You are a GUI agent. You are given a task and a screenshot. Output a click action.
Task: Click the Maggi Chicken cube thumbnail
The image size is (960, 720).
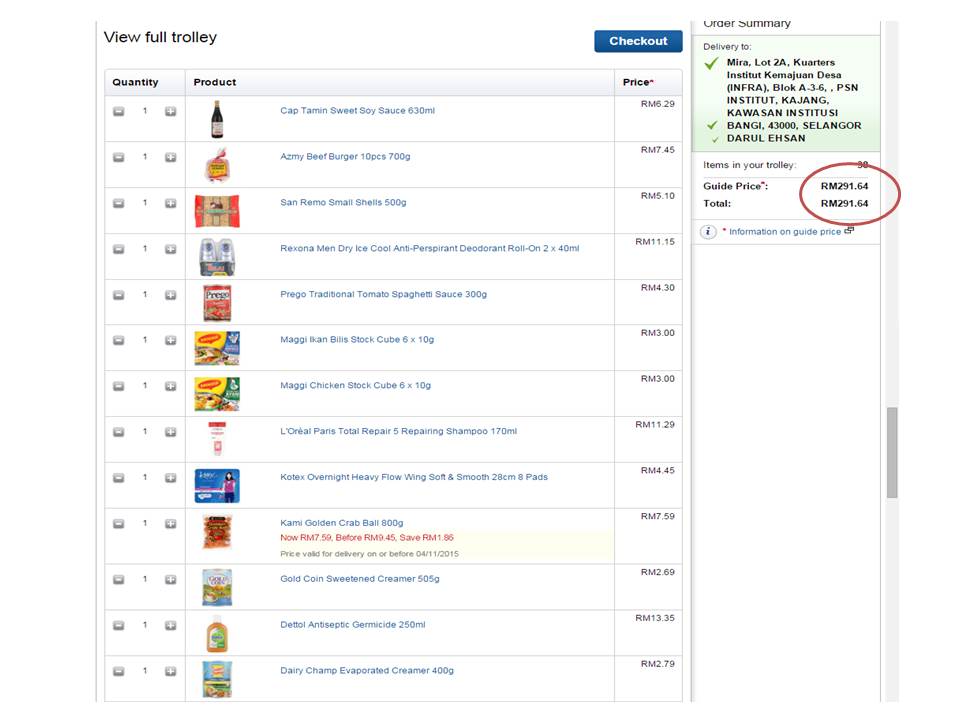[x=217, y=394]
